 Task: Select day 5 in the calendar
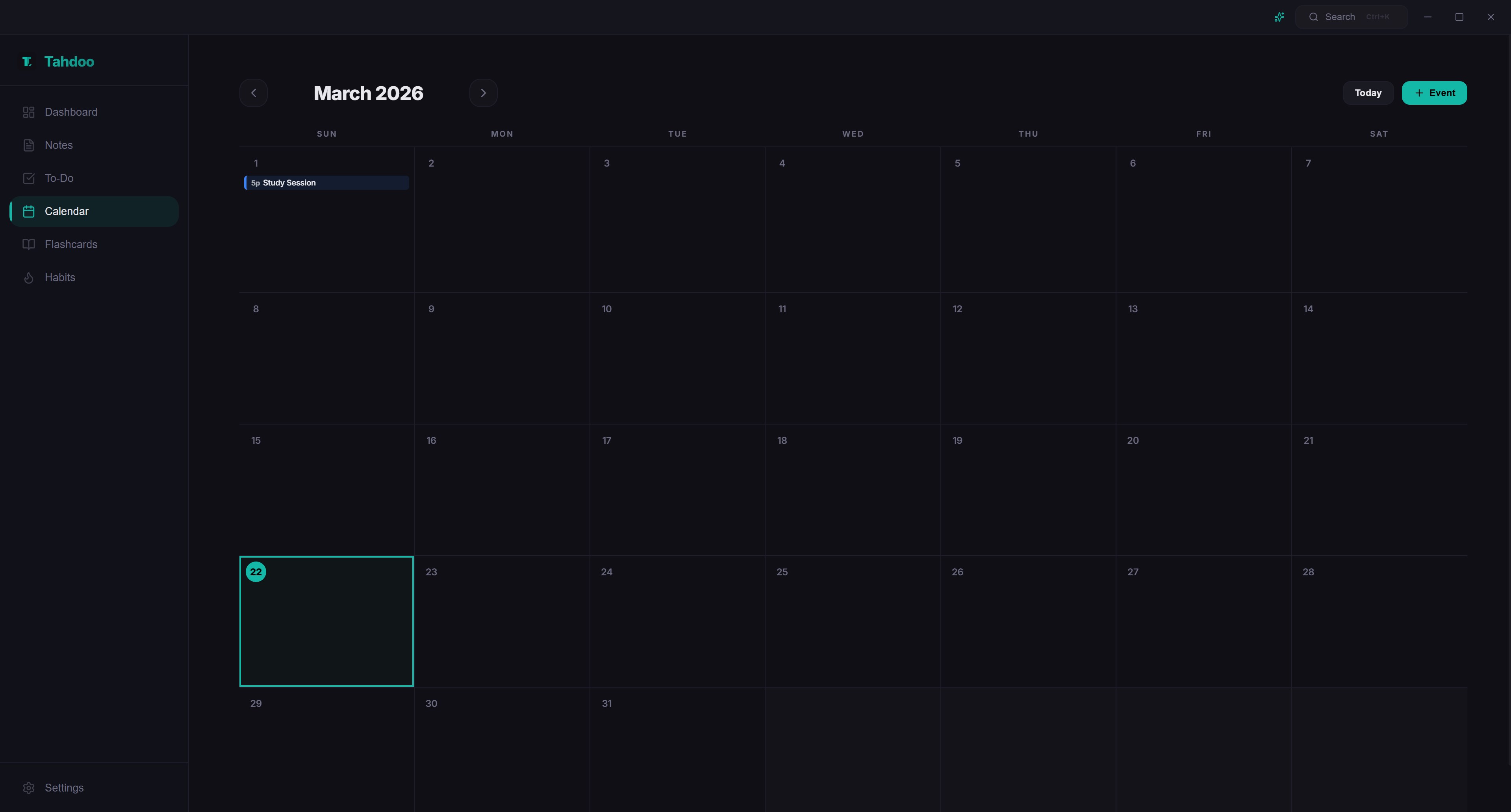pyautogui.click(x=1028, y=219)
